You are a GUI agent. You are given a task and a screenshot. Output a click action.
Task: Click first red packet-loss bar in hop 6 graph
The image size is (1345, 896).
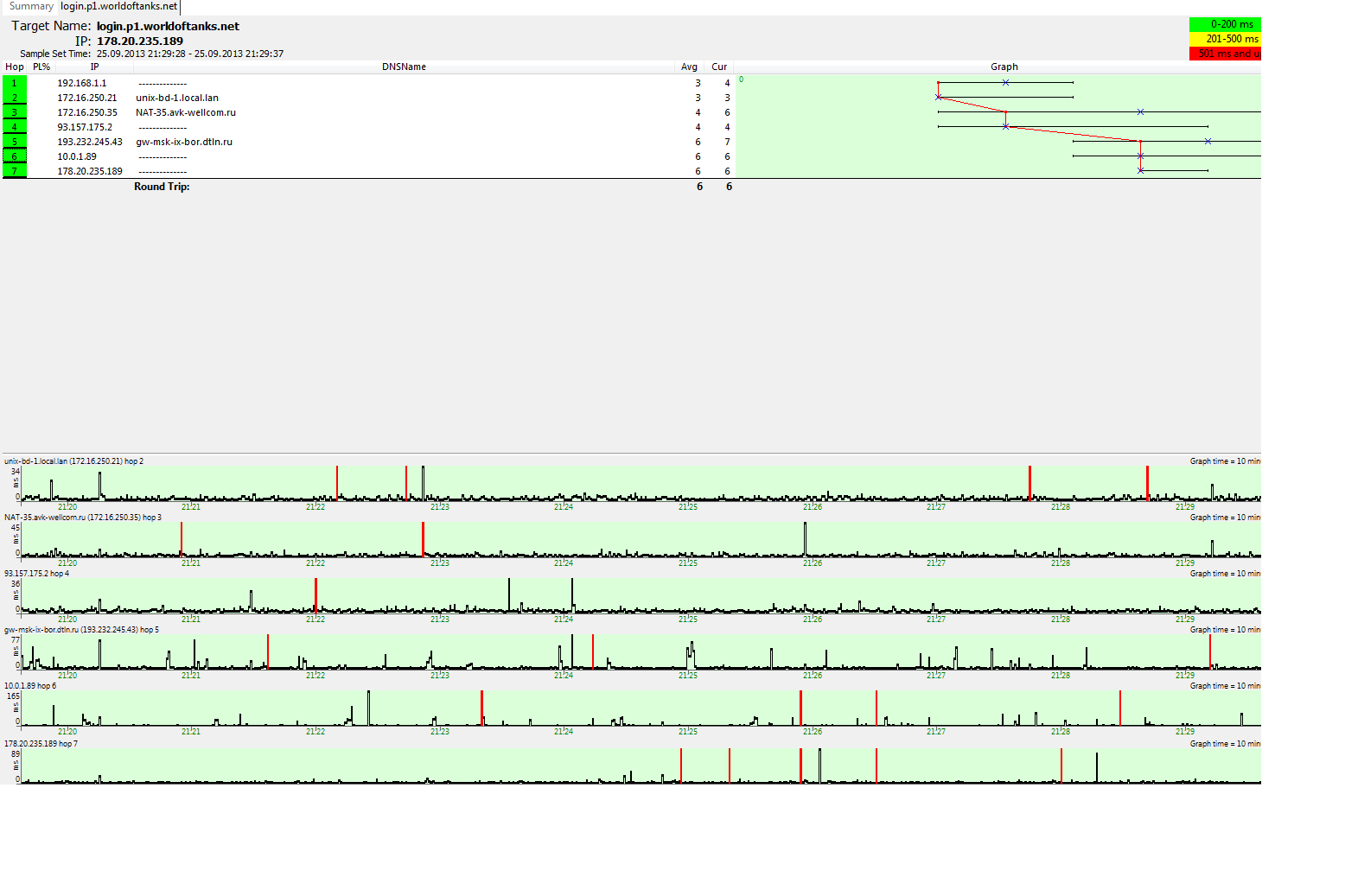pos(482,708)
